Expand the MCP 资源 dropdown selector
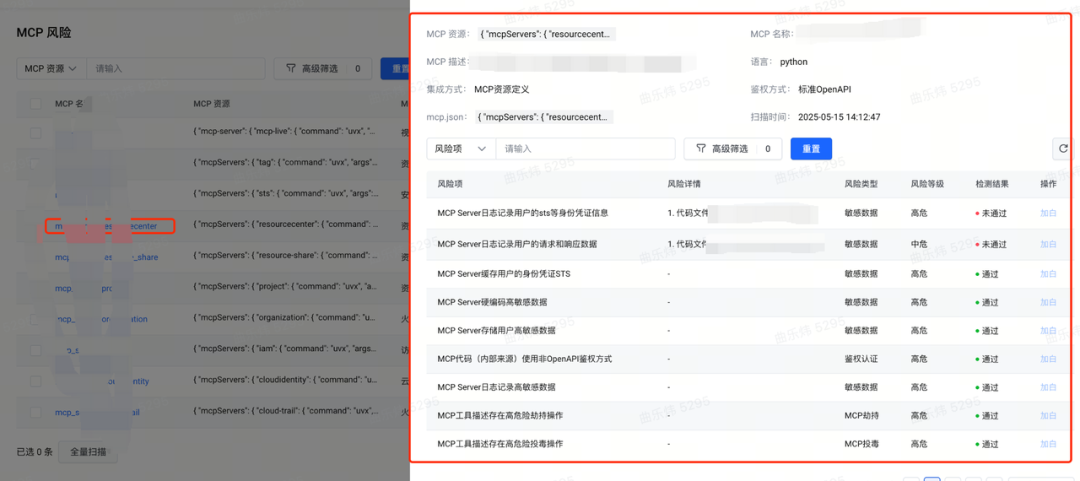 (51, 69)
